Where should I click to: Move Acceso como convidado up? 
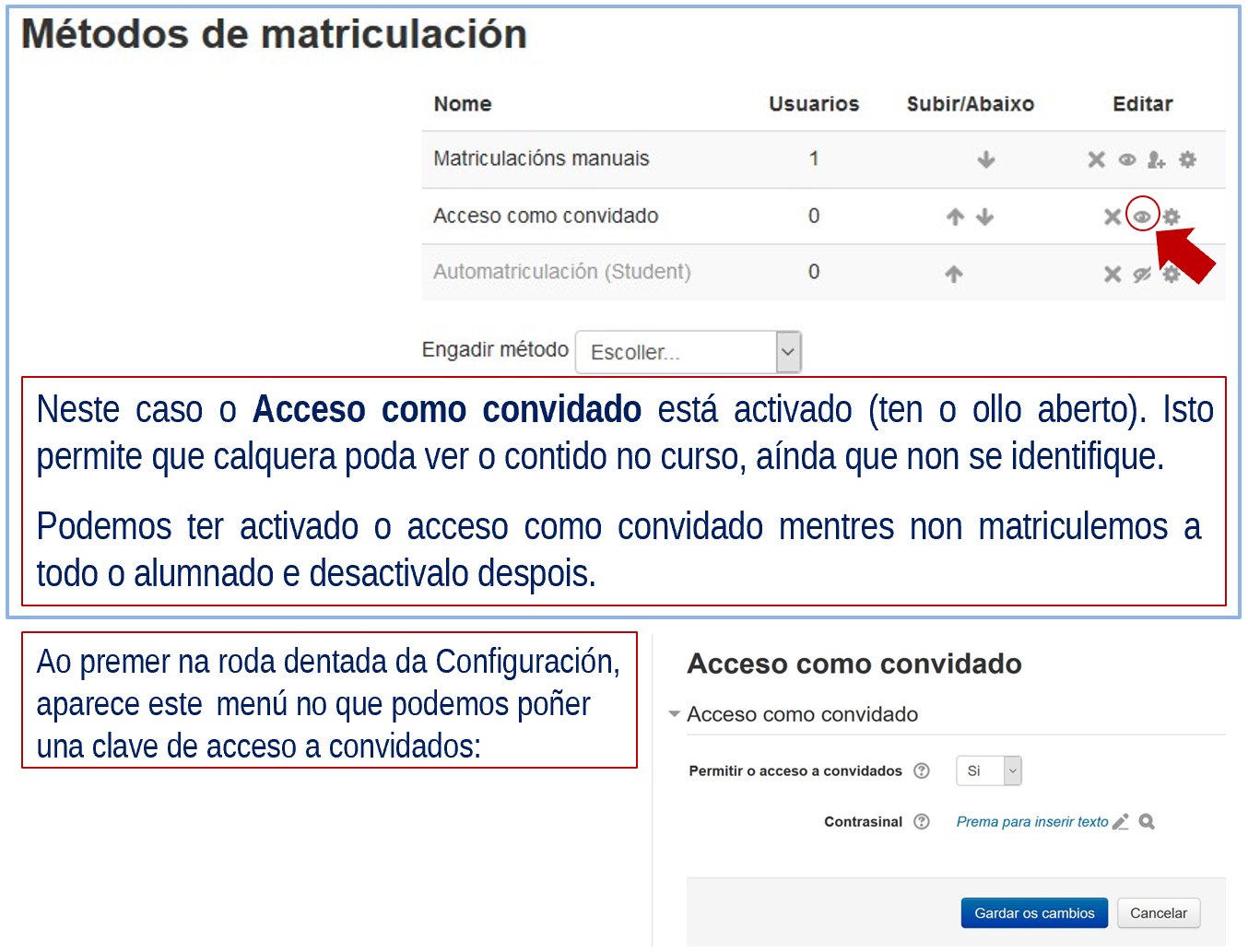(955, 217)
